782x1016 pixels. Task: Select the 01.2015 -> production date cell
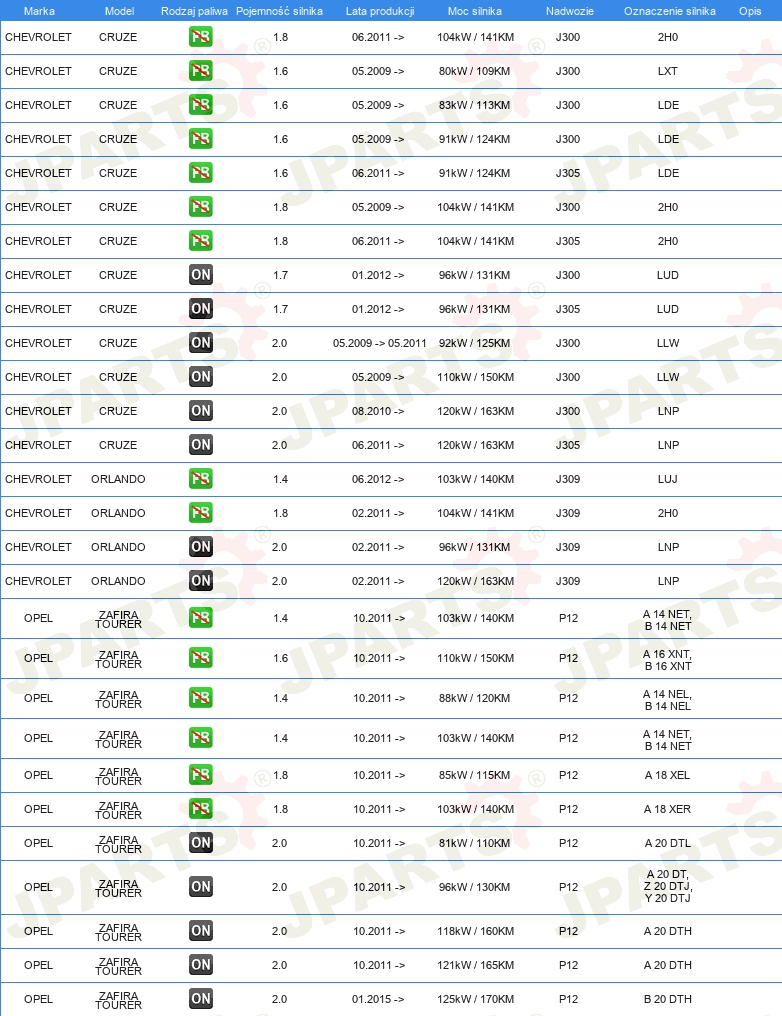pyautogui.click(x=378, y=999)
